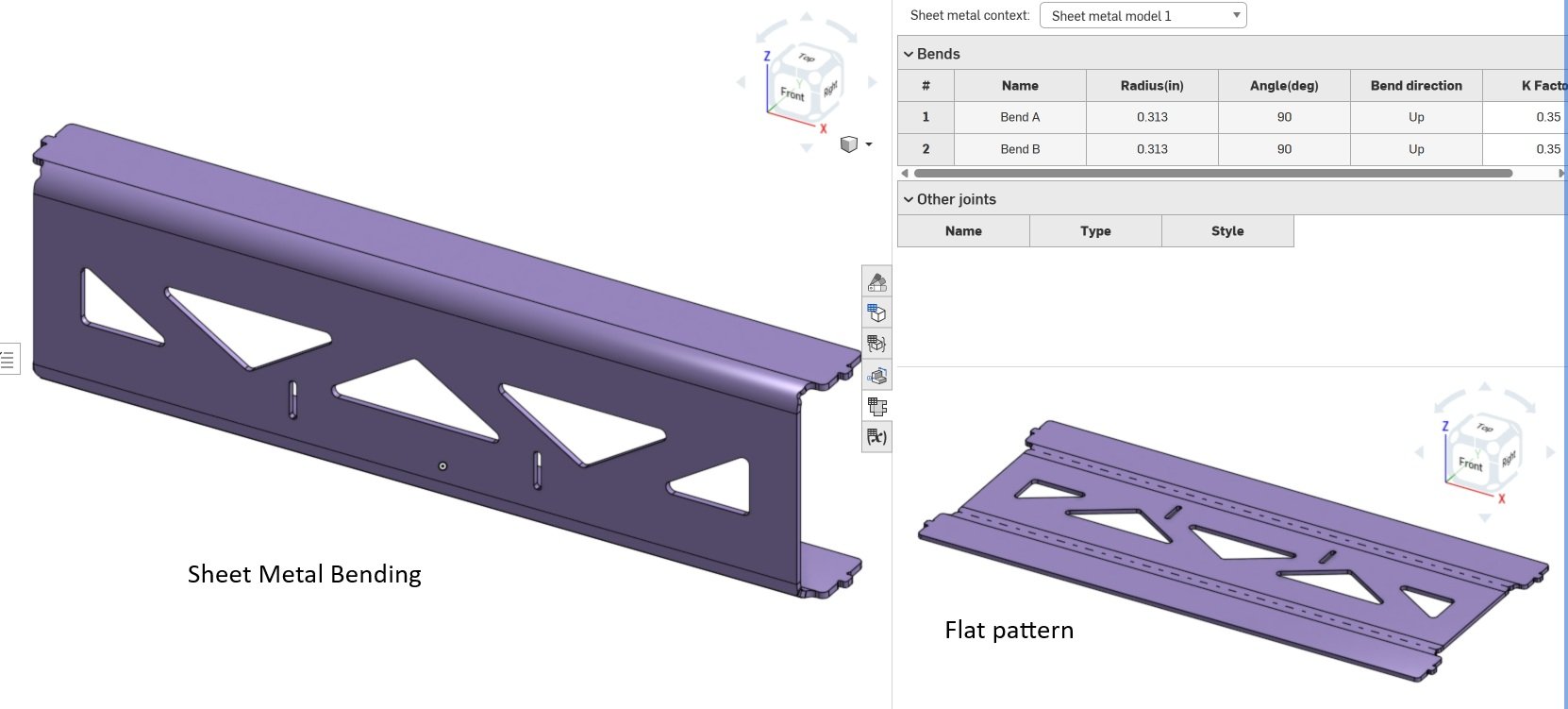Select the Top face of main view cube
This screenshot has height=709, width=1568.
[807, 58]
